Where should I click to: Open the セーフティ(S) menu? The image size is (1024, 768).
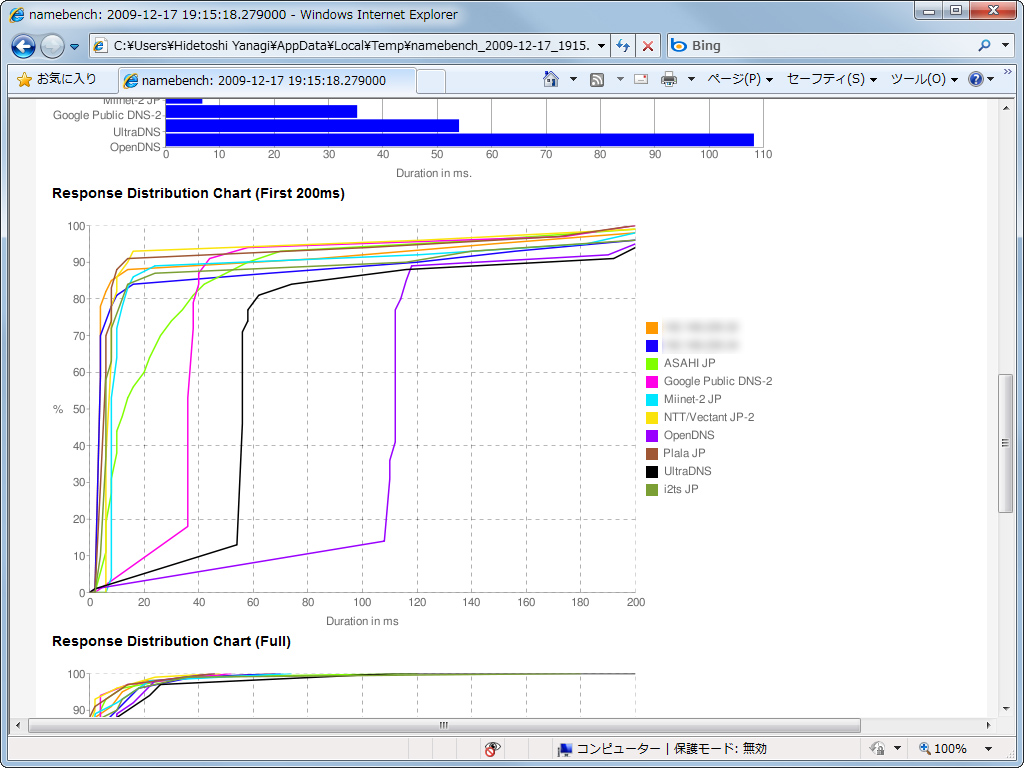click(831, 79)
